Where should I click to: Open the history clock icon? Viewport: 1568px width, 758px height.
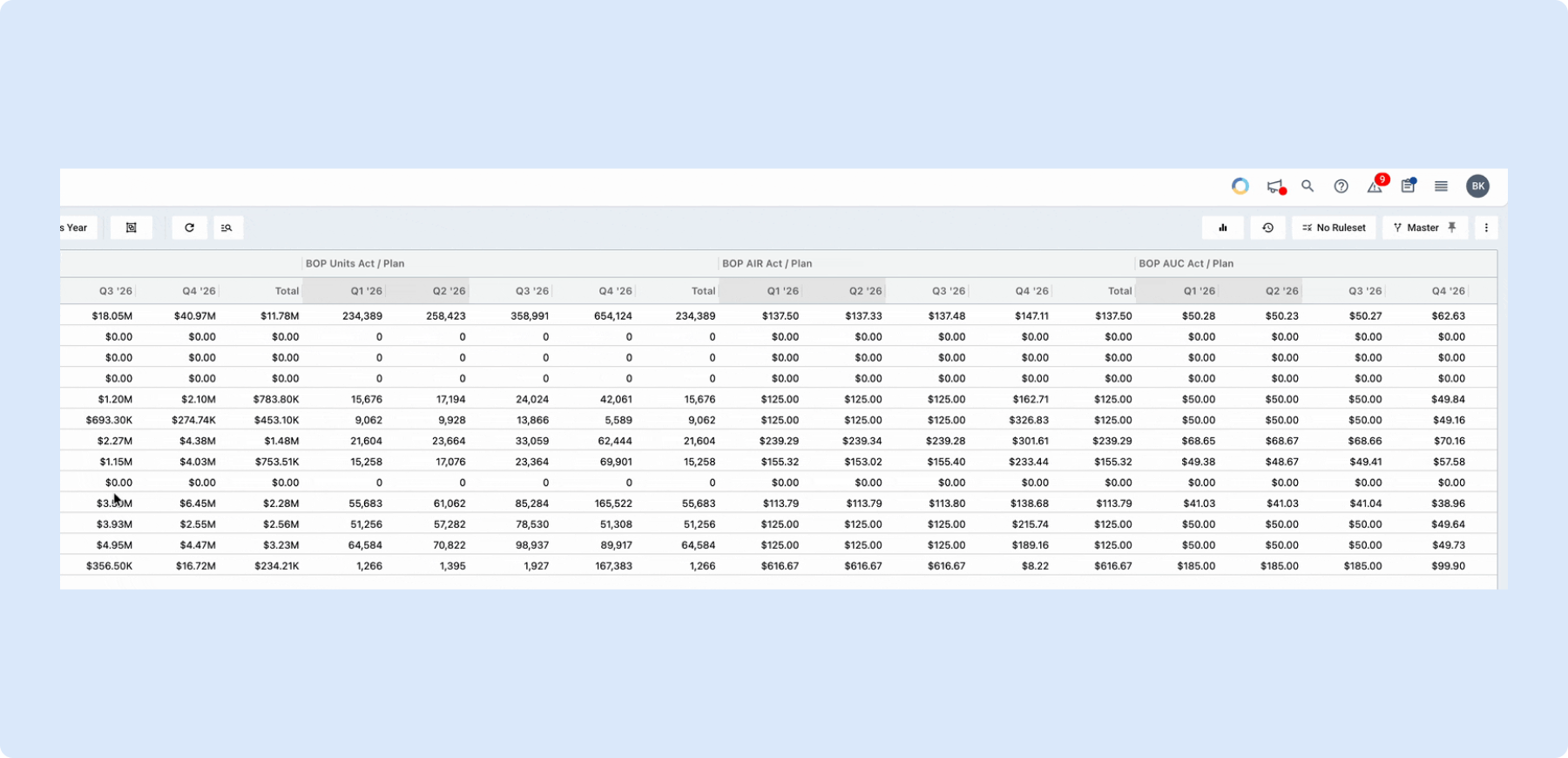[1268, 227]
